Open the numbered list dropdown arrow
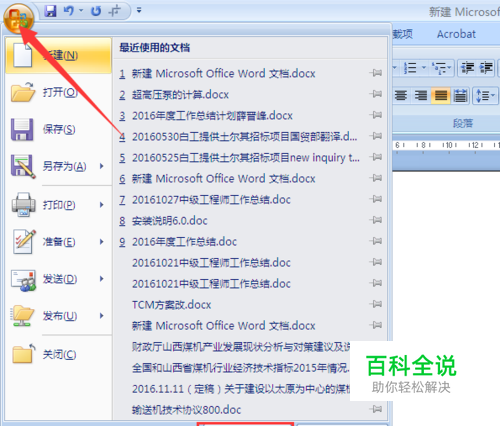Viewport: 500px width, 426px height. 424,68
